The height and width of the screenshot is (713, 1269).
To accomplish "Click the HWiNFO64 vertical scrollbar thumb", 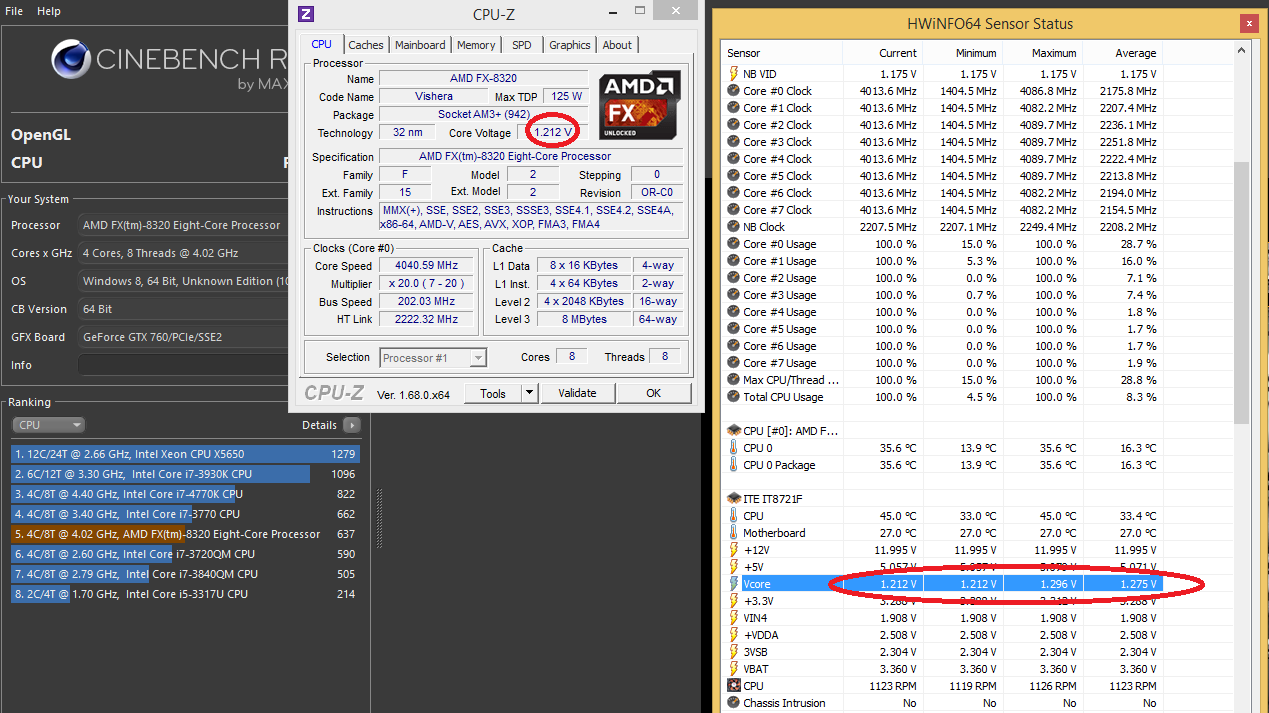I will click(1242, 292).
